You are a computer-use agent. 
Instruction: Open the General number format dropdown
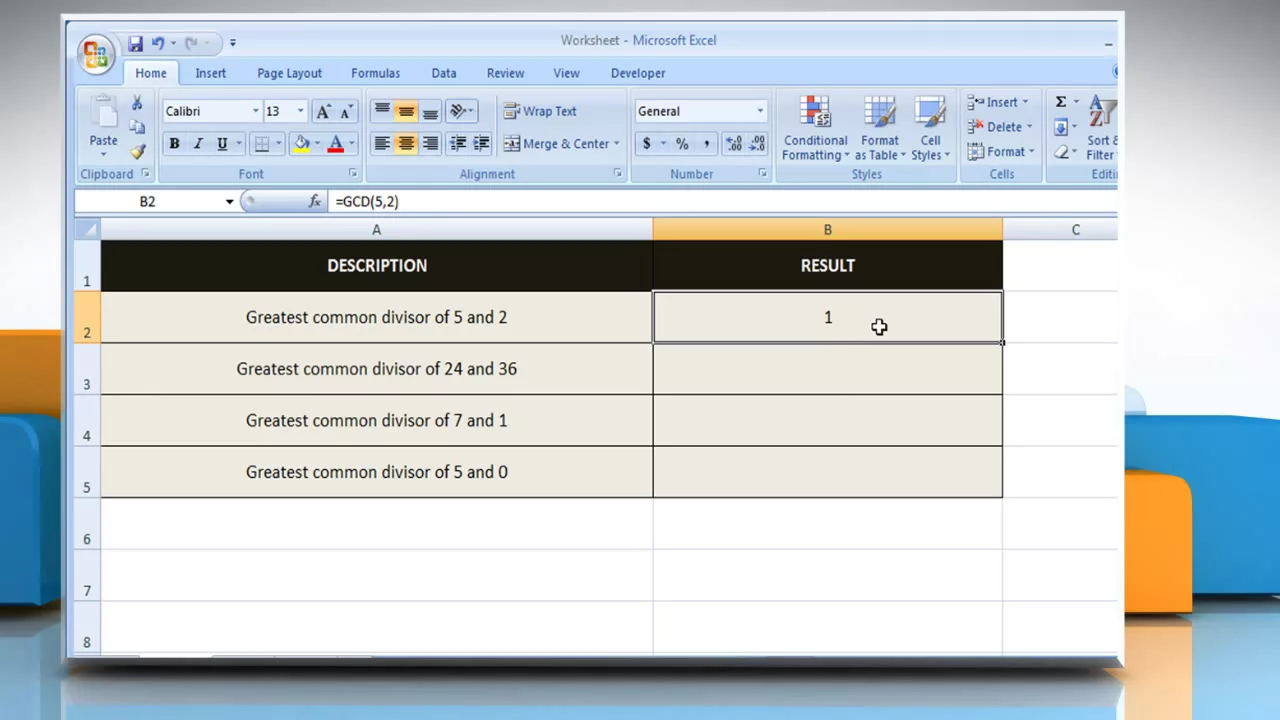[x=760, y=111]
